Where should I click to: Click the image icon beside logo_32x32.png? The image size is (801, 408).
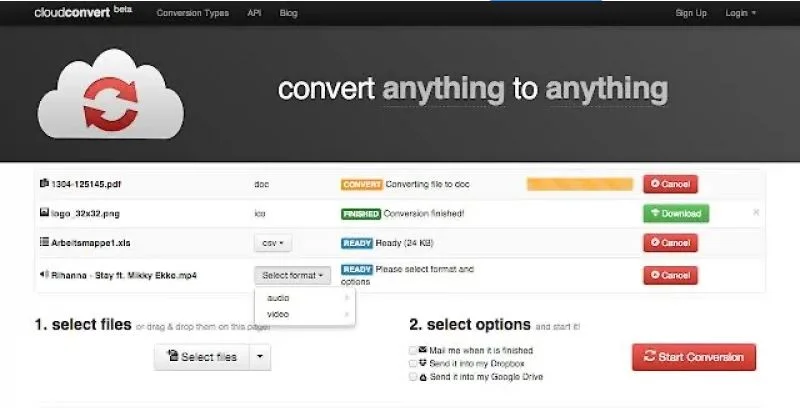tap(43, 213)
